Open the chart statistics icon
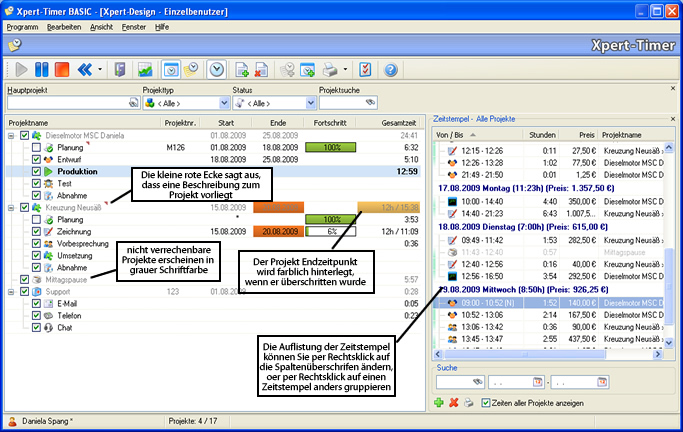The image size is (683, 432). 145,70
